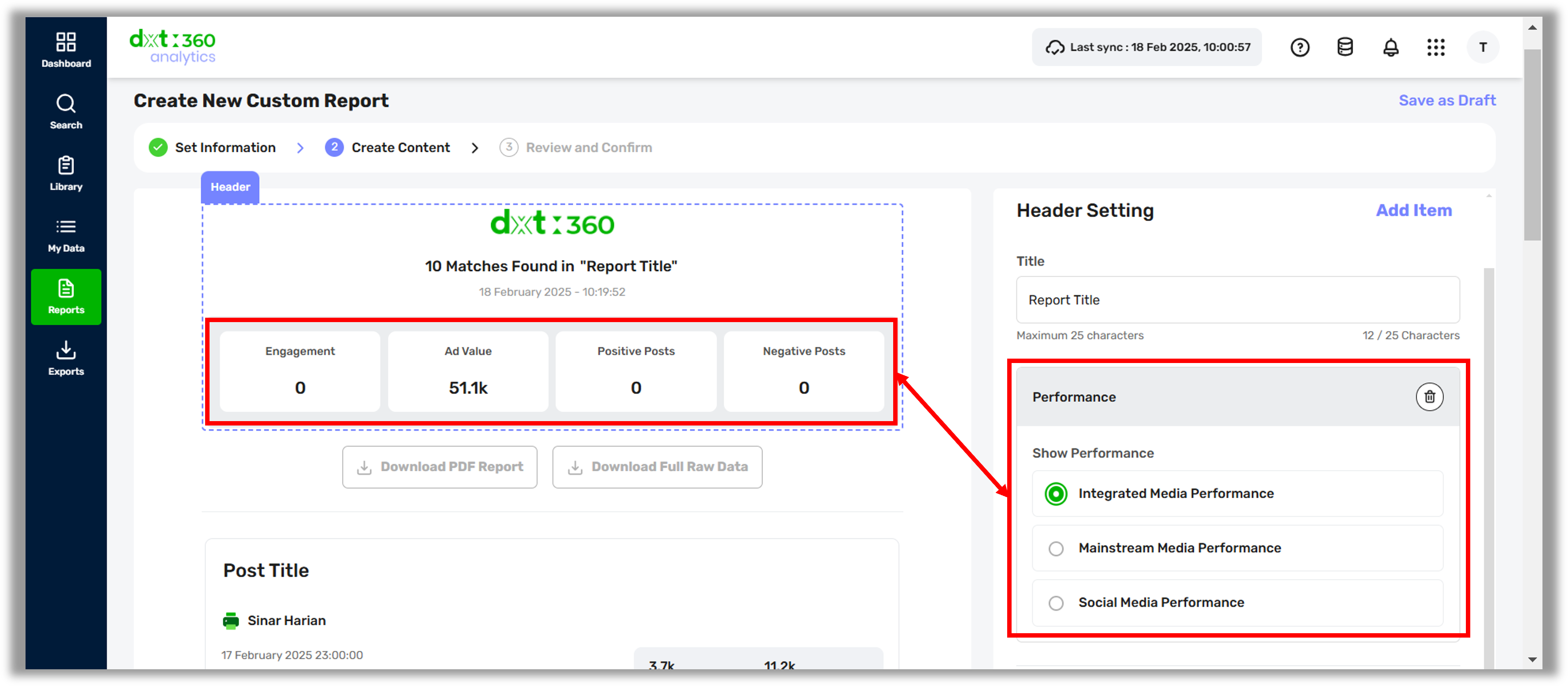
Task: Click the "Sinar Harian" source name
Action: click(286, 620)
